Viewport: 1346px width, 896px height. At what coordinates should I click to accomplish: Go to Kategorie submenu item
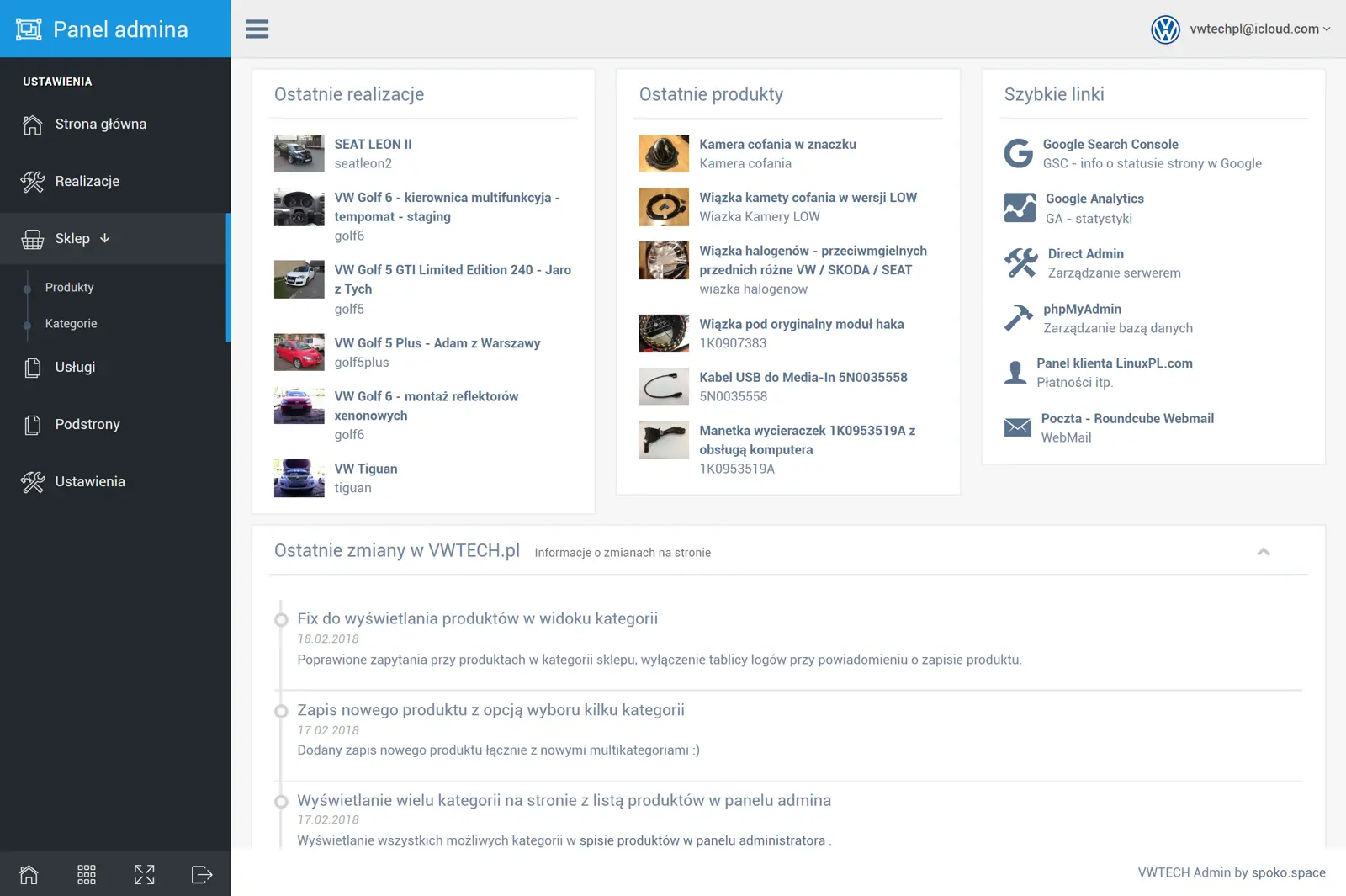pyautogui.click(x=71, y=324)
